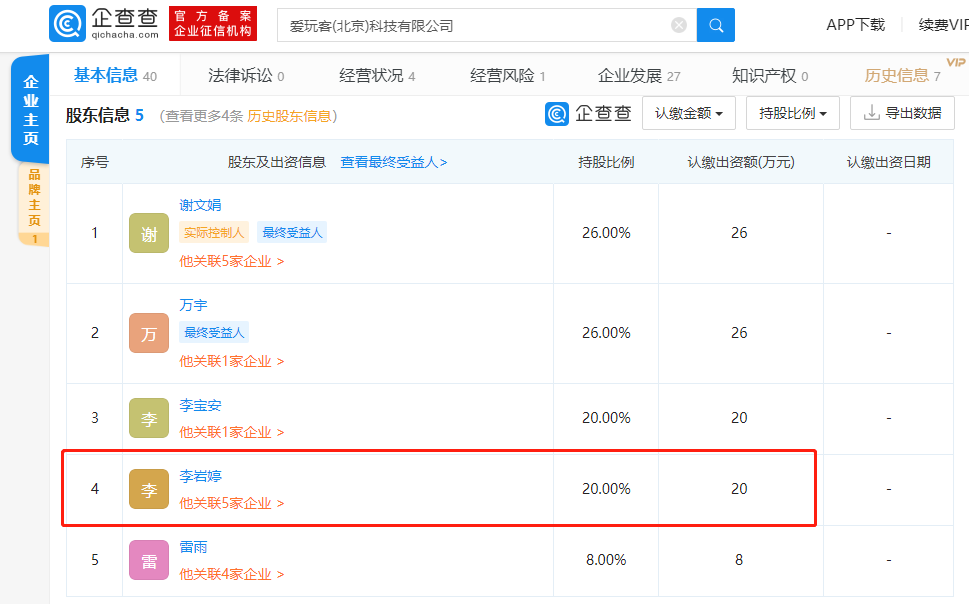View 李岩婷's 他关联5家企业 link
The width and height of the screenshot is (969, 604).
coord(232,503)
